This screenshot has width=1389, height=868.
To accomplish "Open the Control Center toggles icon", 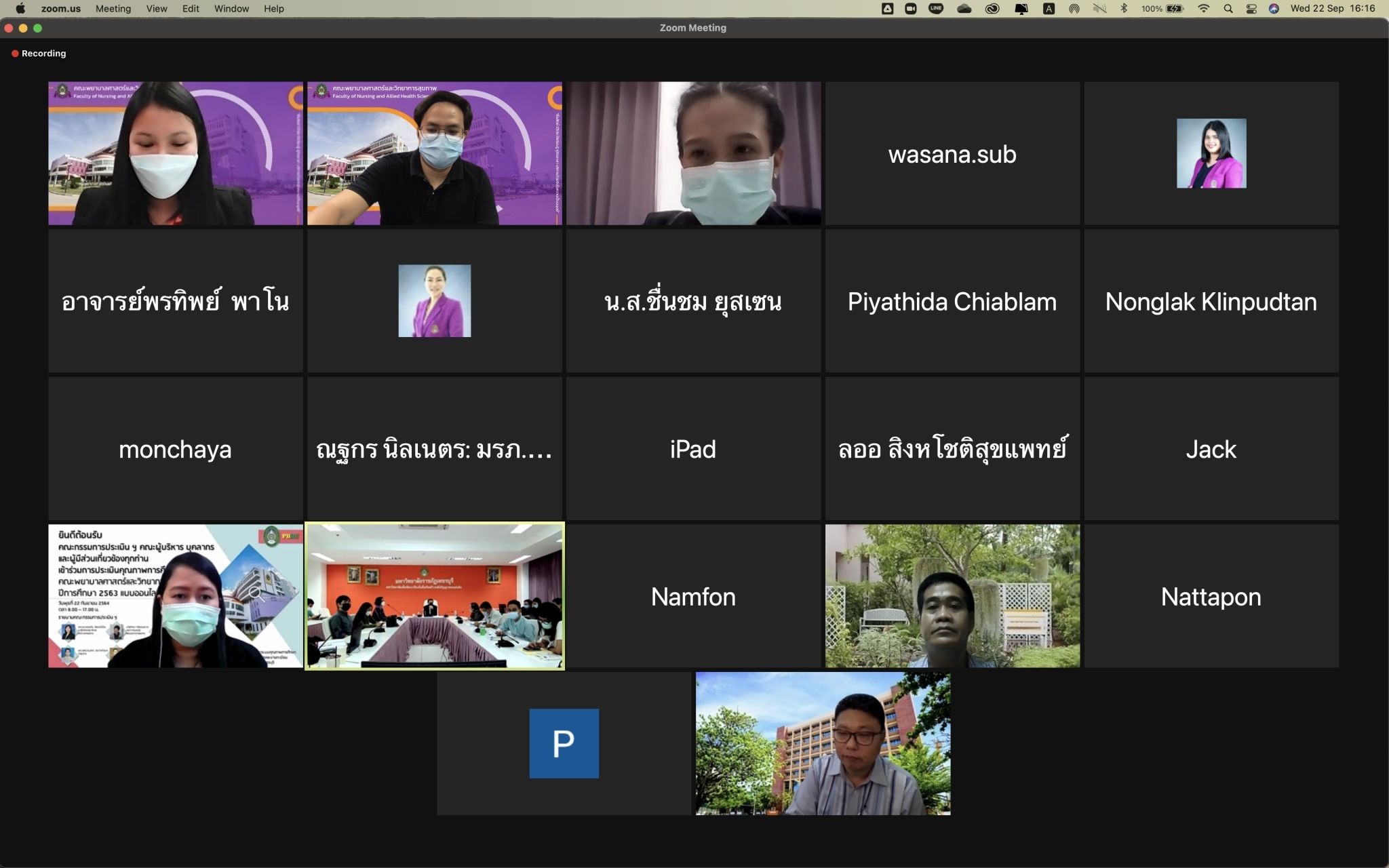I will click(1251, 9).
